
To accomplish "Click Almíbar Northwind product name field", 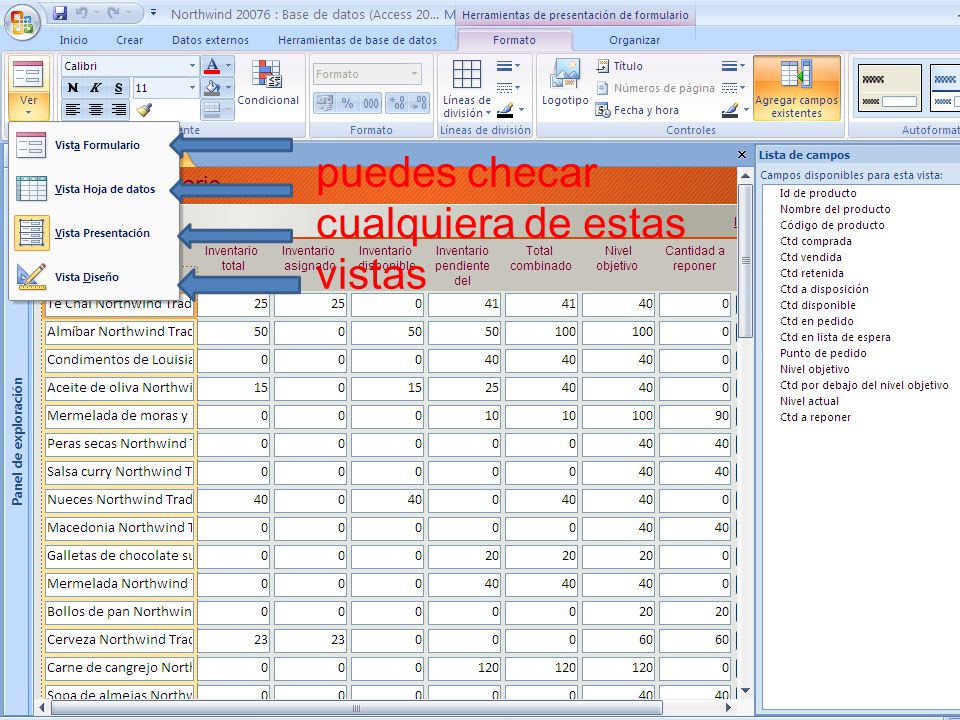I will click(x=119, y=332).
